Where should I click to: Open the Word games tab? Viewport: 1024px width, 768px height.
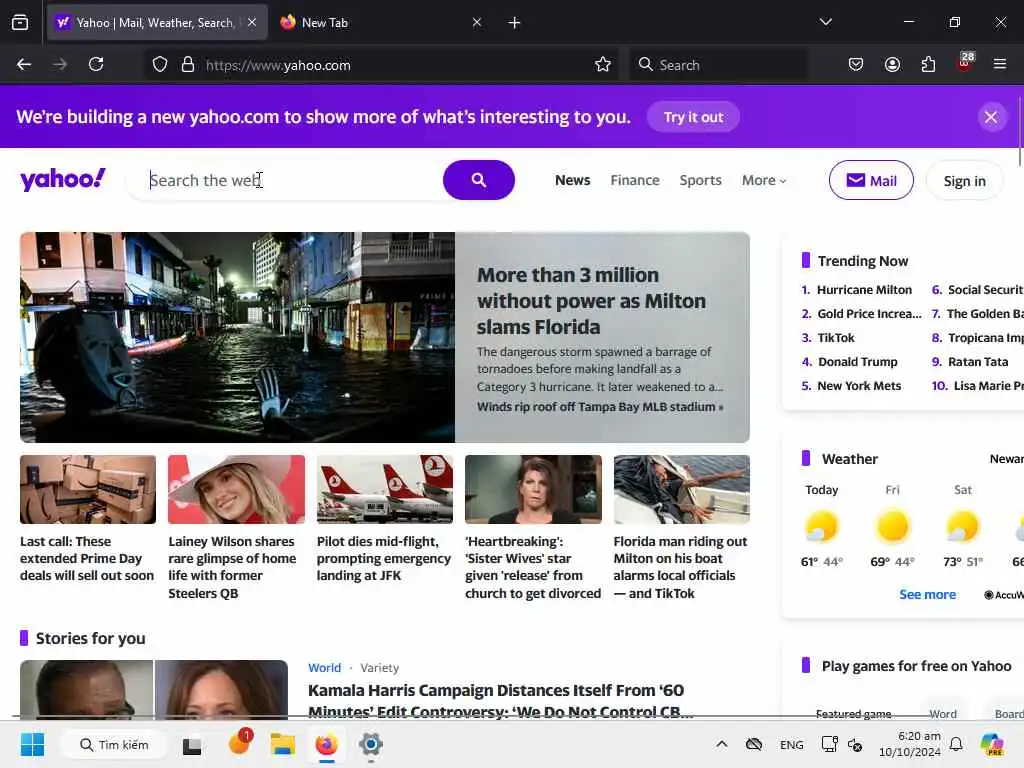tap(943, 714)
